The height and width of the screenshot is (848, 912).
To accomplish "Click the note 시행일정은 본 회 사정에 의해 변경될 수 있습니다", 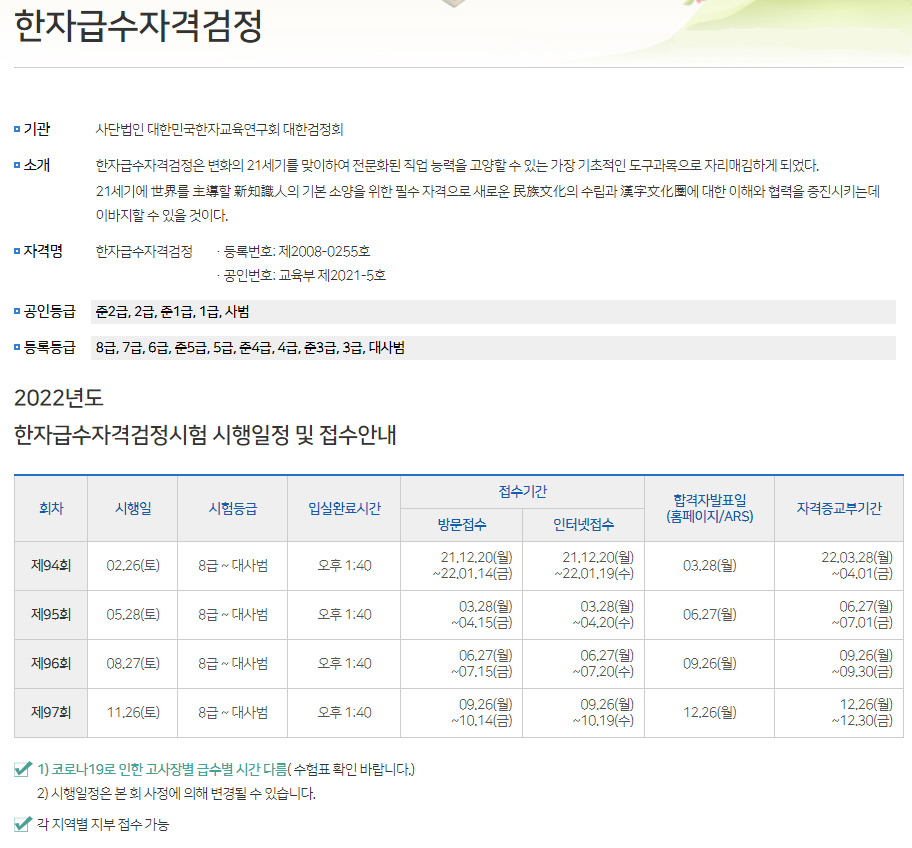I will click(x=176, y=794).
